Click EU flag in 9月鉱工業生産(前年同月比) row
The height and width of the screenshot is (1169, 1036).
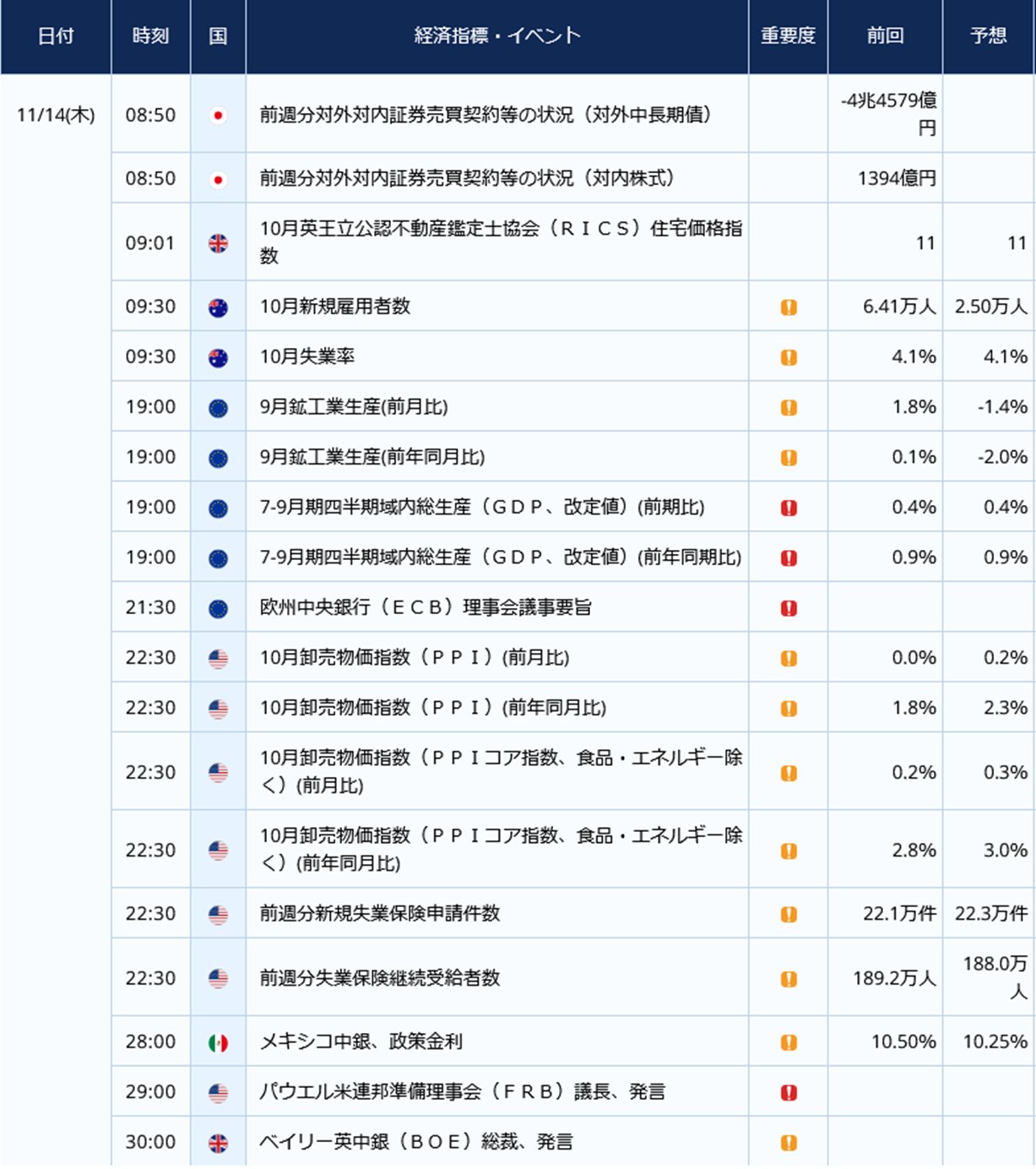pyautogui.click(x=218, y=458)
